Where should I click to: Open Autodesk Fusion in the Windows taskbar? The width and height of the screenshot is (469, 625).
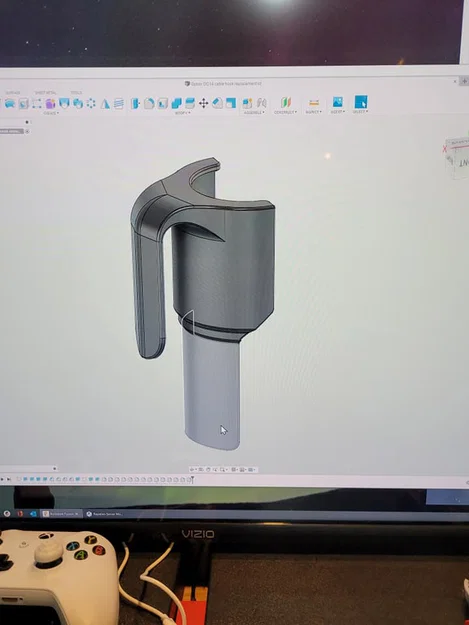coord(62,514)
